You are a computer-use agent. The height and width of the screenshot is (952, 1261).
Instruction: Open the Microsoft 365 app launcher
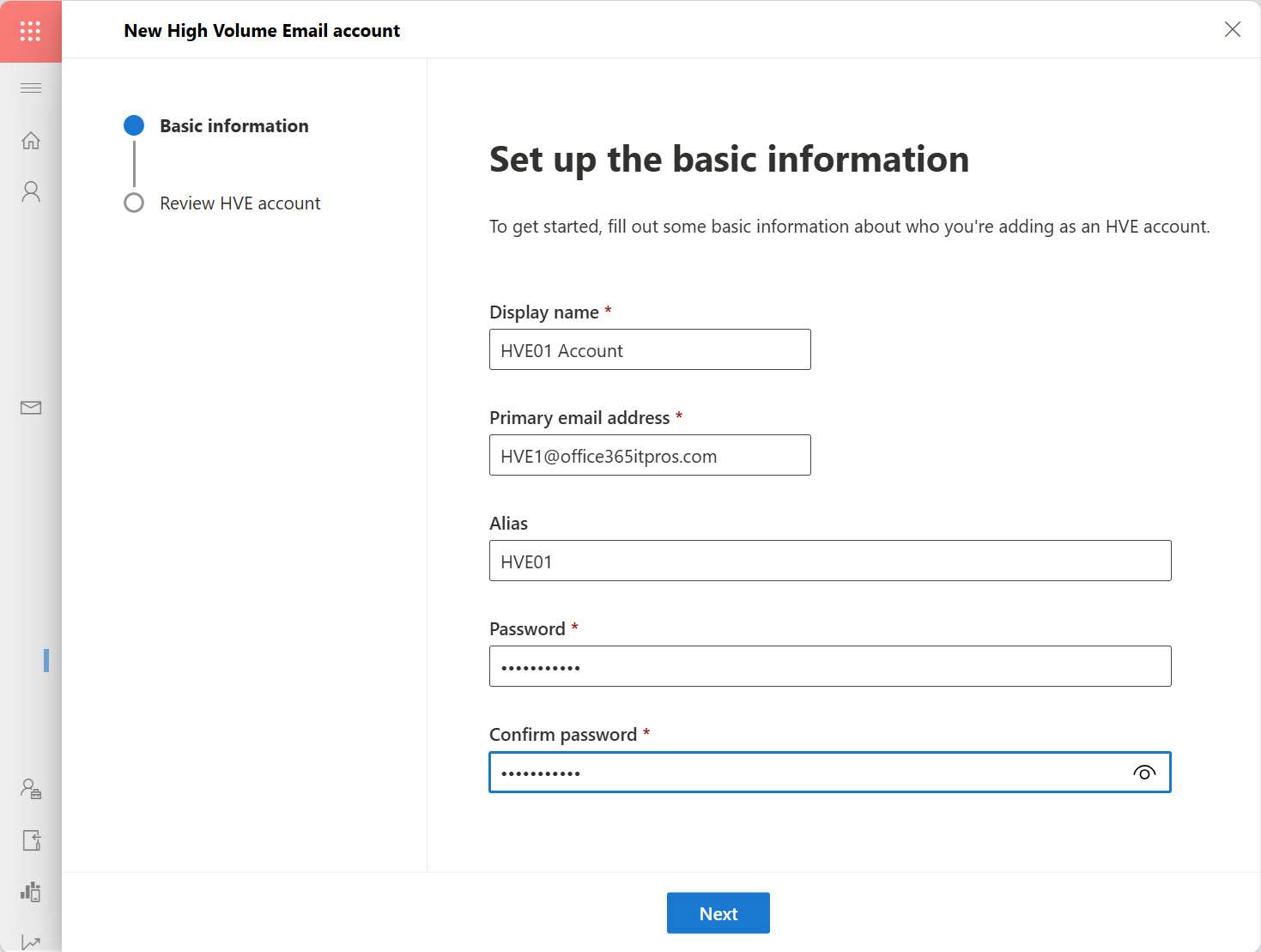point(31,31)
